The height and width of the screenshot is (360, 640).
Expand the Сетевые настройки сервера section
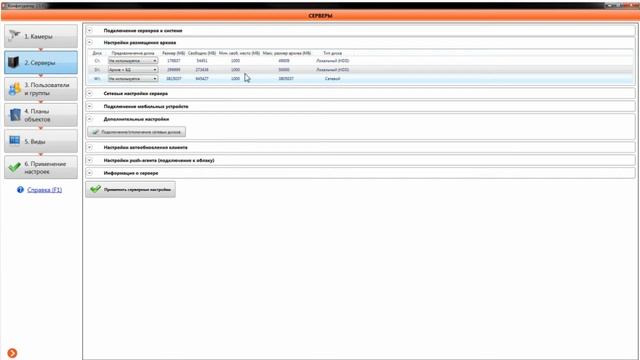click(x=90, y=93)
